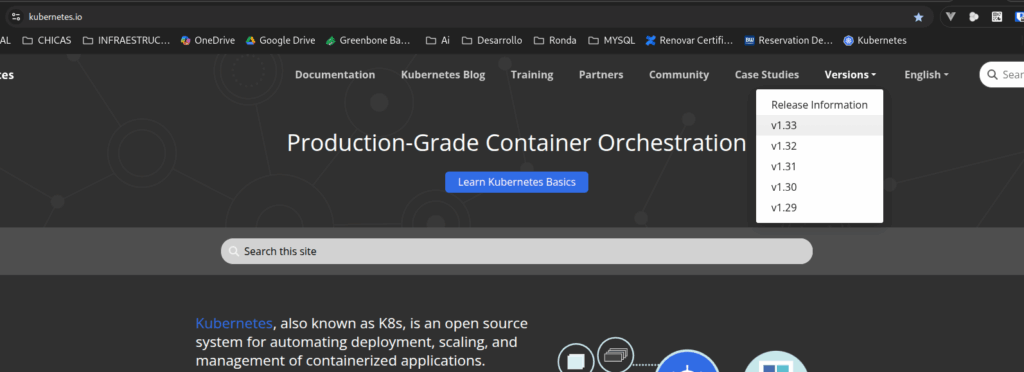Click the bookmark star icon in address bar
1024x372 pixels.
click(918, 17)
